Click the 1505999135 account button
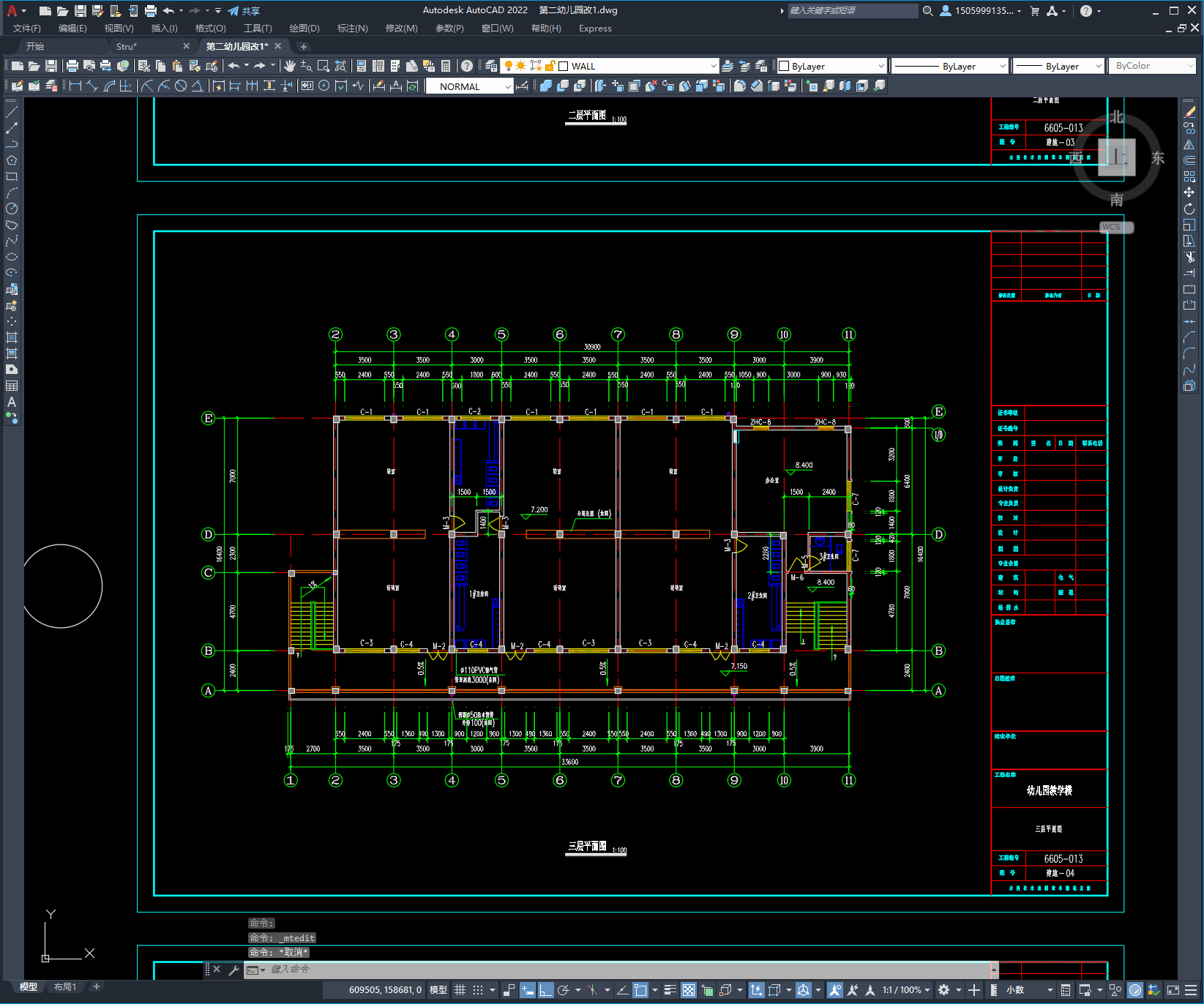This screenshot has height=1004, width=1204. 980,11
